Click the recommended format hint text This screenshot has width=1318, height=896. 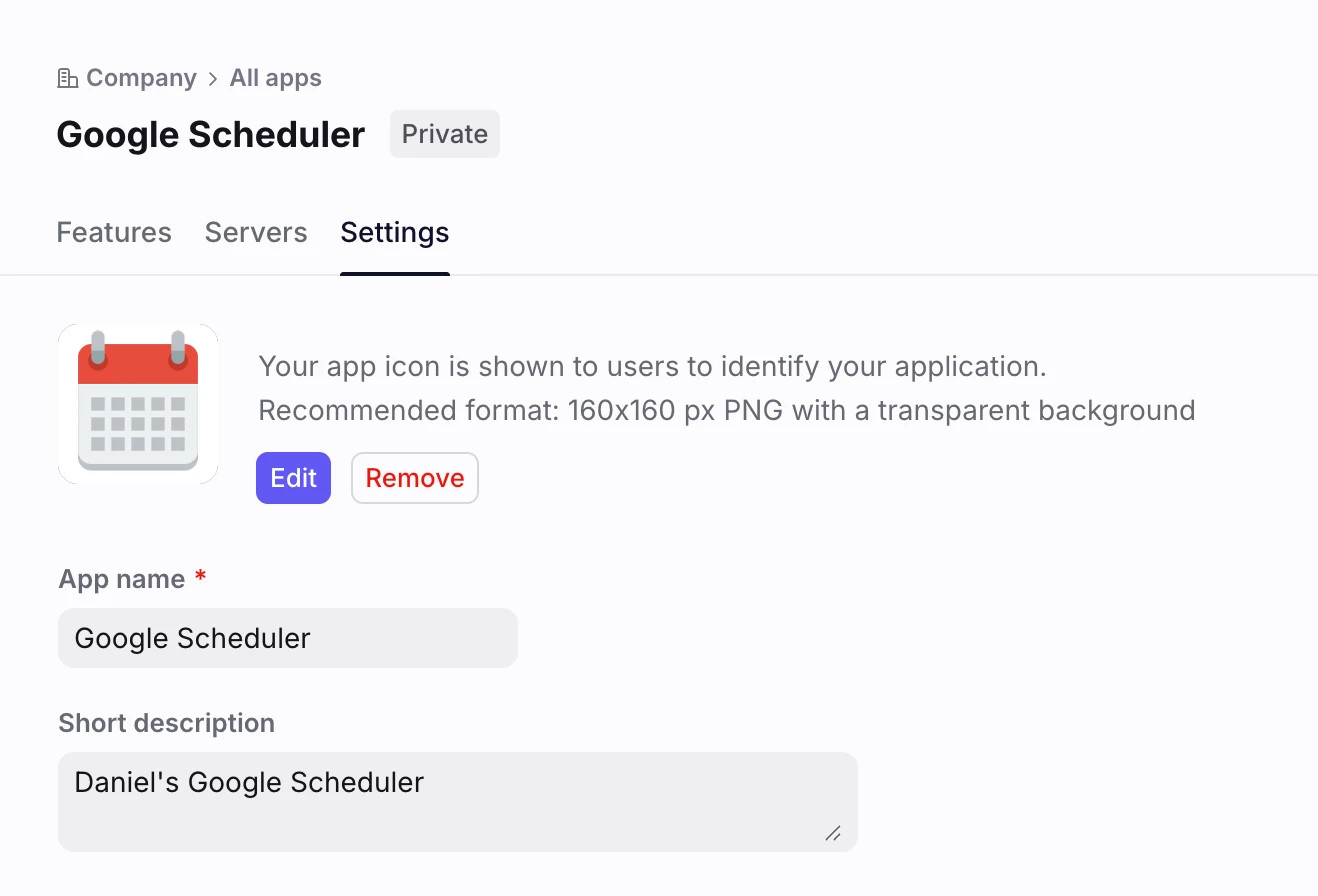point(727,411)
